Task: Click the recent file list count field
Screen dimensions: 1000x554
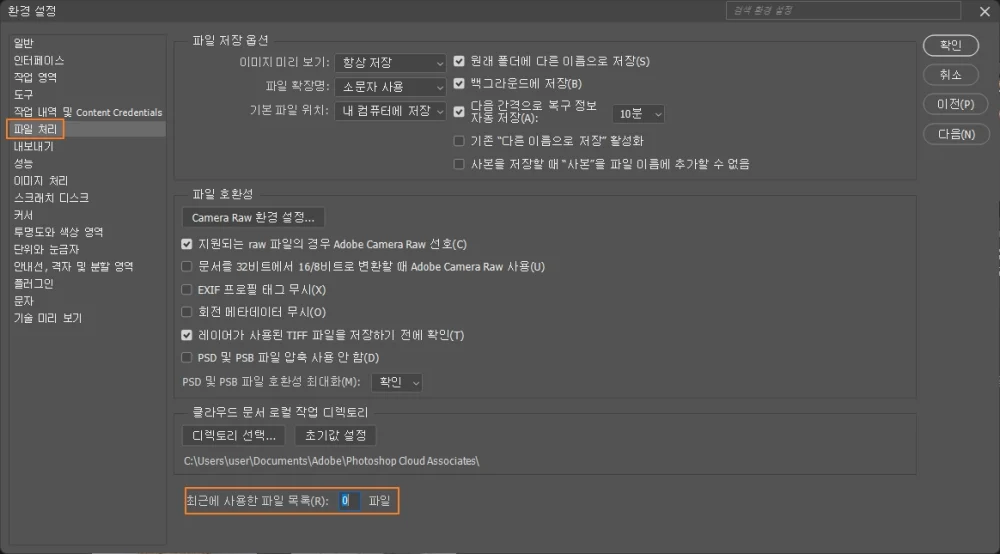Action: pos(349,500)
